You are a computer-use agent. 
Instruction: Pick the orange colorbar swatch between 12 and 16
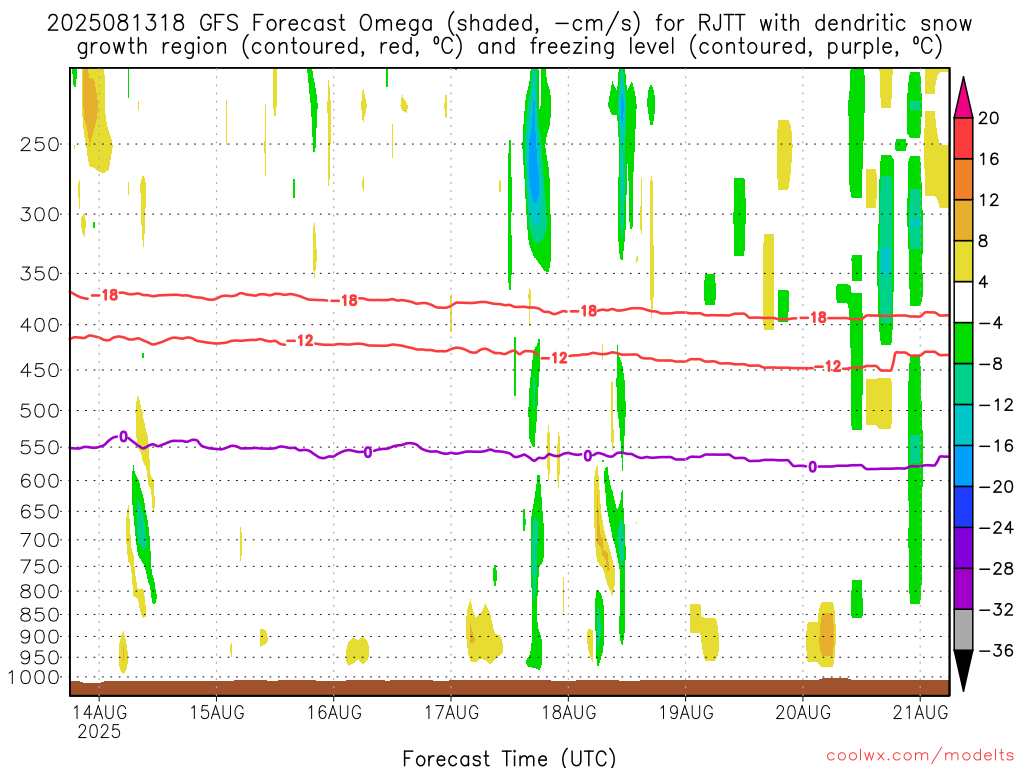coord(963,179)
